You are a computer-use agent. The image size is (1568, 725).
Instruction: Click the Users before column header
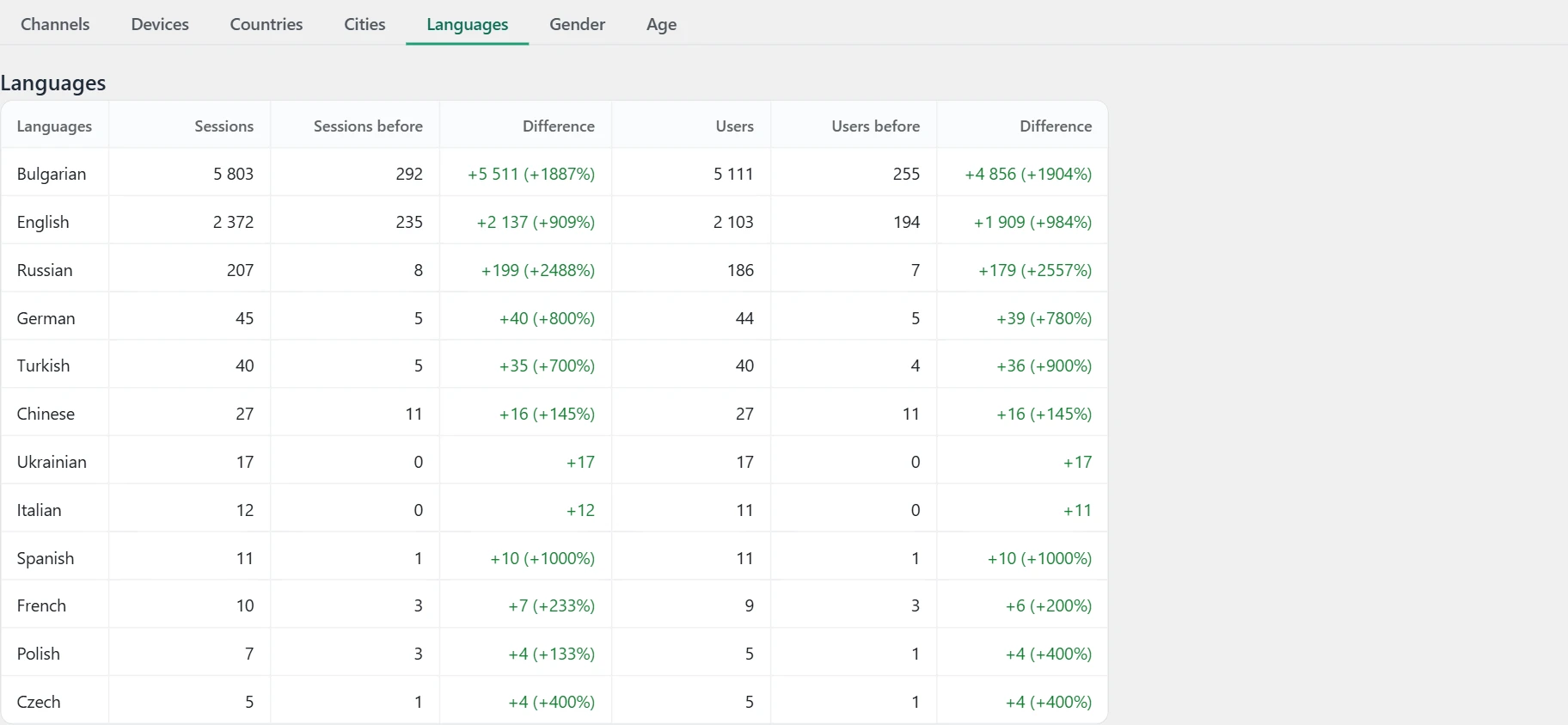876,126
